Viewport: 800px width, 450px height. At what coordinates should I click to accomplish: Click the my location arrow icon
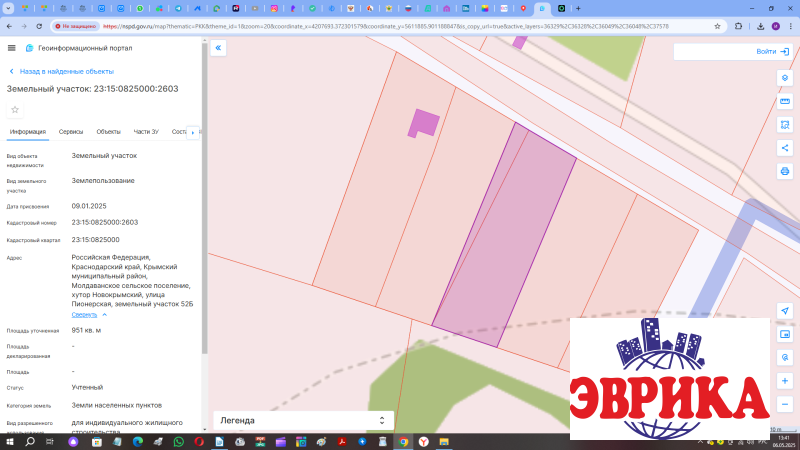[785, 311]
